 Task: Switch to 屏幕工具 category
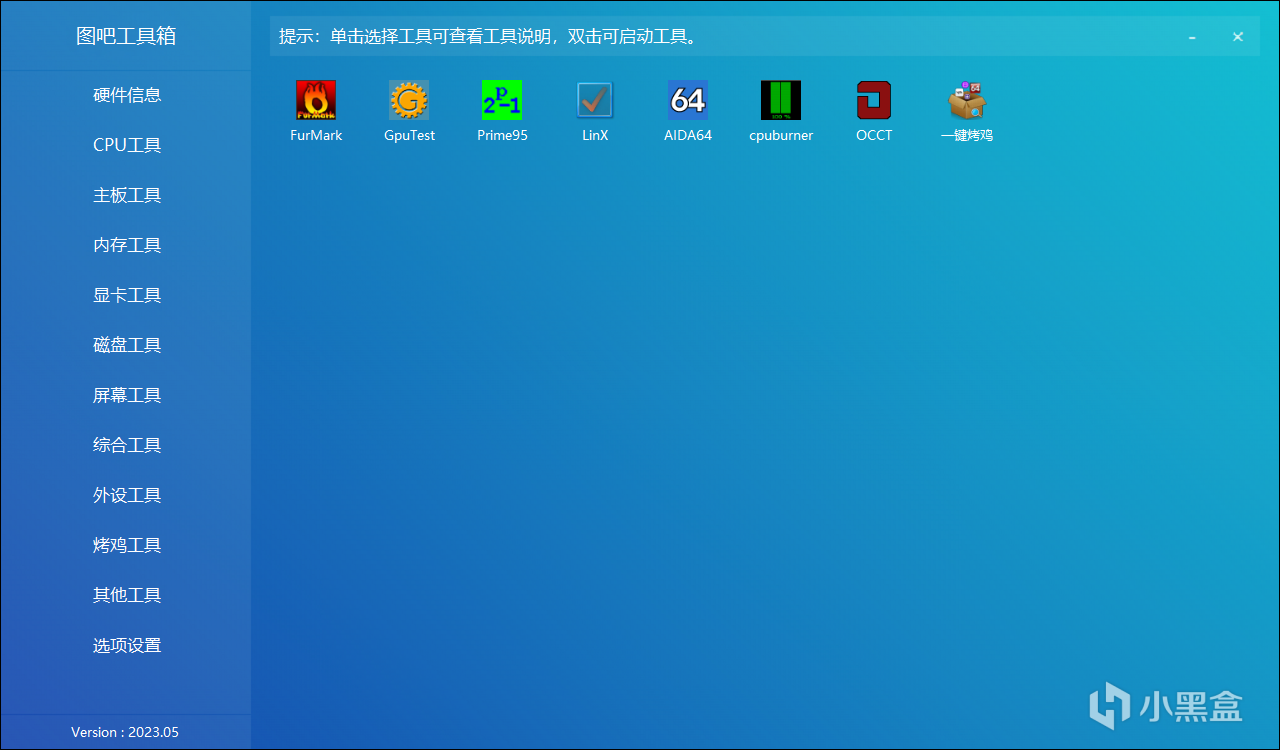click(x=127, y=395)
